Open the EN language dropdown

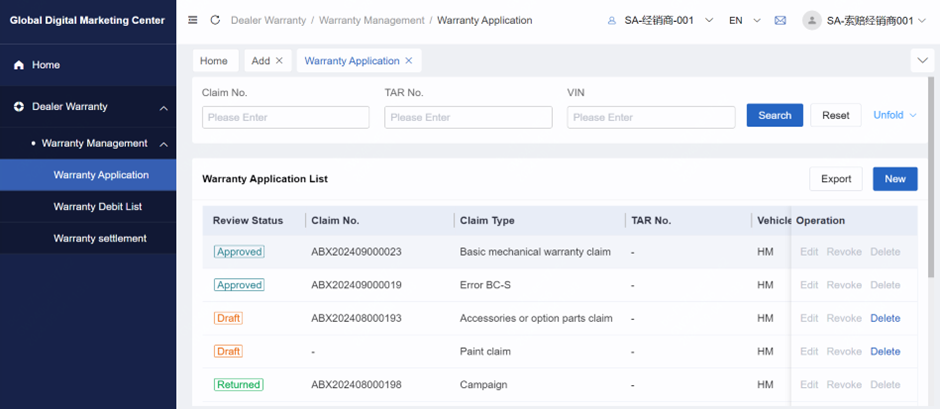(x=745, y=20)
